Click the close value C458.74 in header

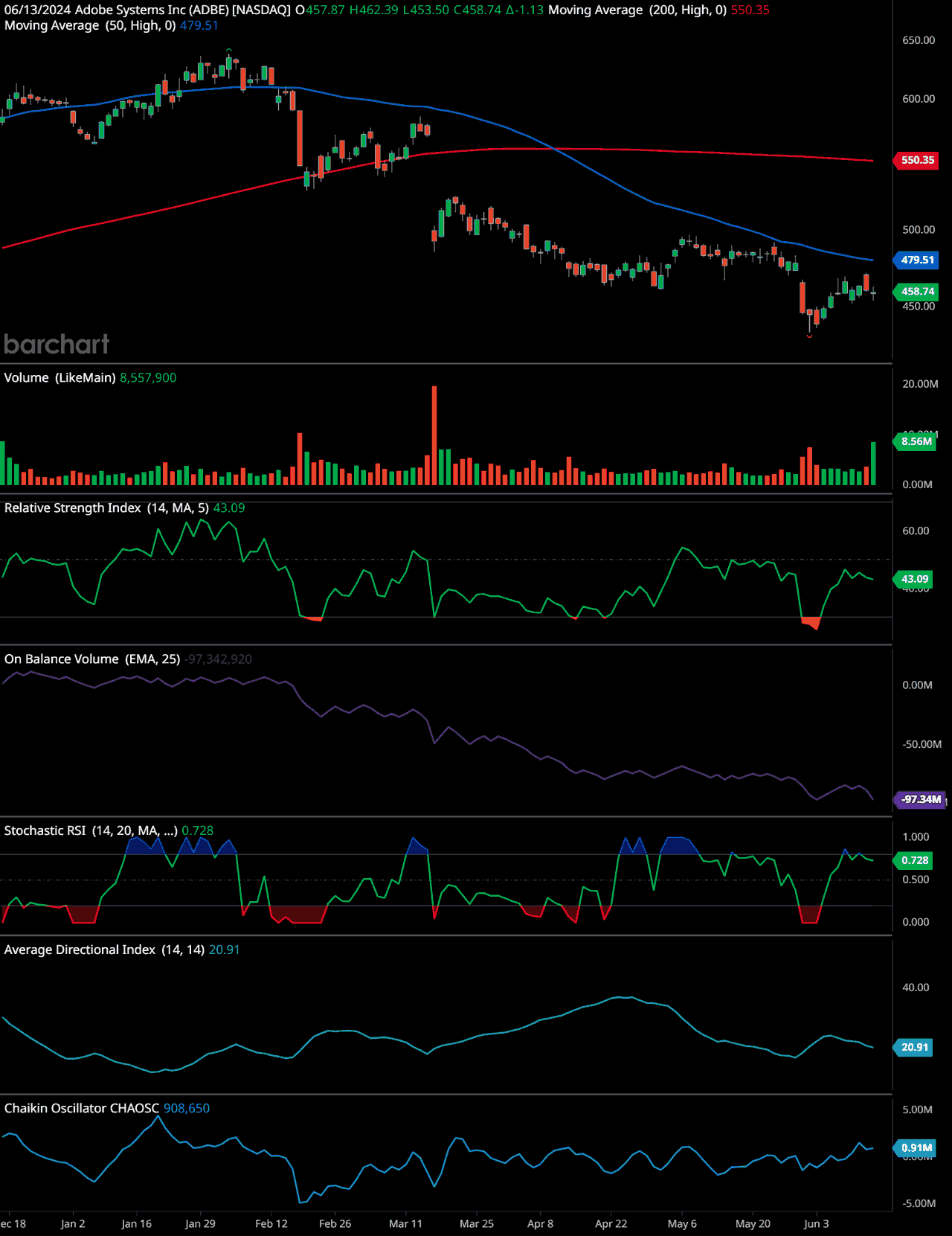pos(477,10)
